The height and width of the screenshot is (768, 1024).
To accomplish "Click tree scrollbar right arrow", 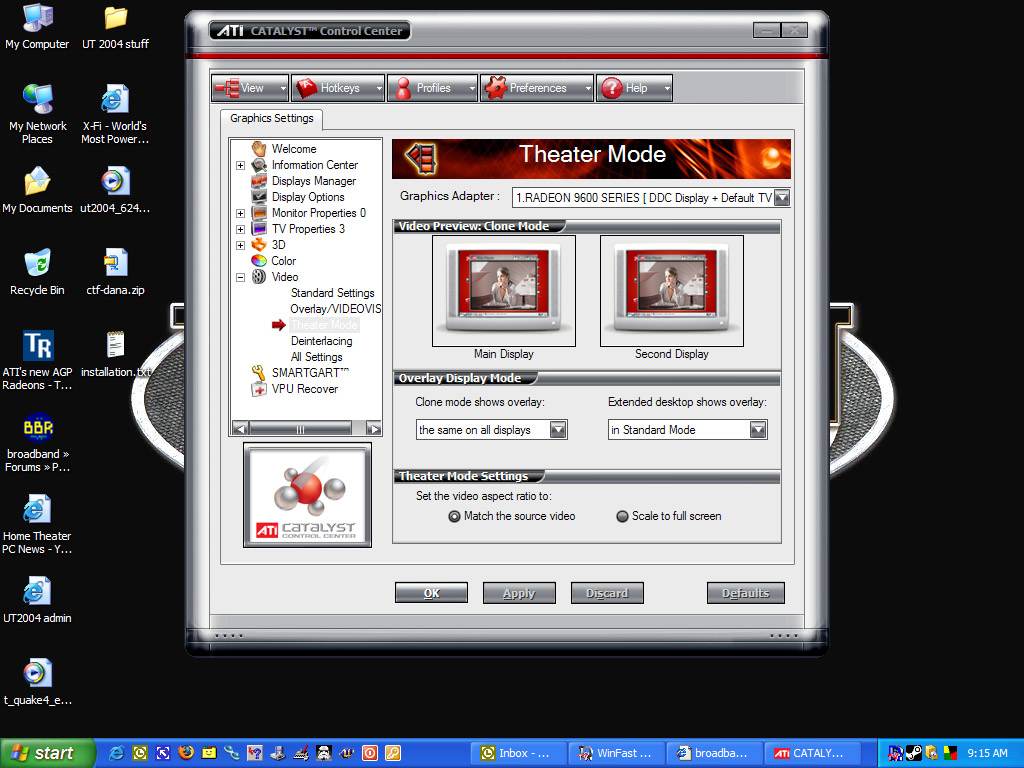I will 374,429.
